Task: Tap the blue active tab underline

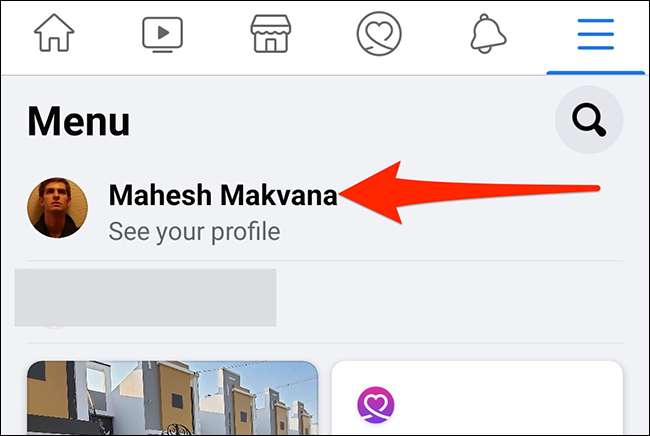Action: pos(596,73)
